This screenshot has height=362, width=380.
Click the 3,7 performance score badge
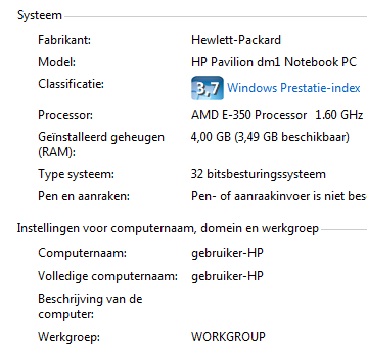tap(207, 88)
